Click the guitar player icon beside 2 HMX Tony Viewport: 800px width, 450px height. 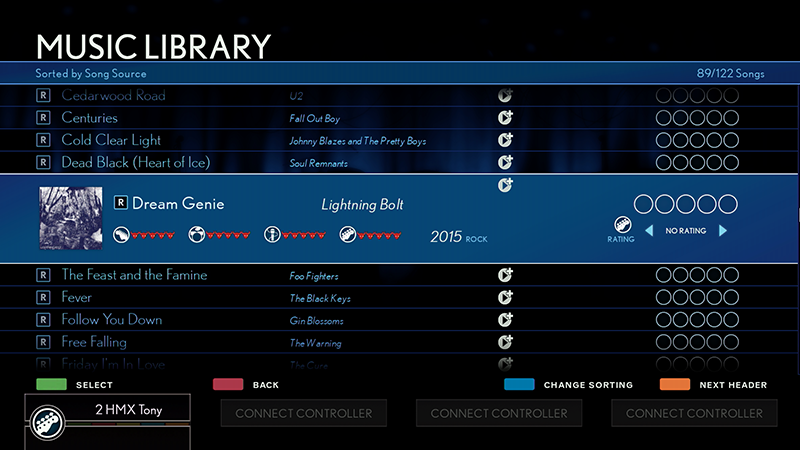click(x=46, y=421)
